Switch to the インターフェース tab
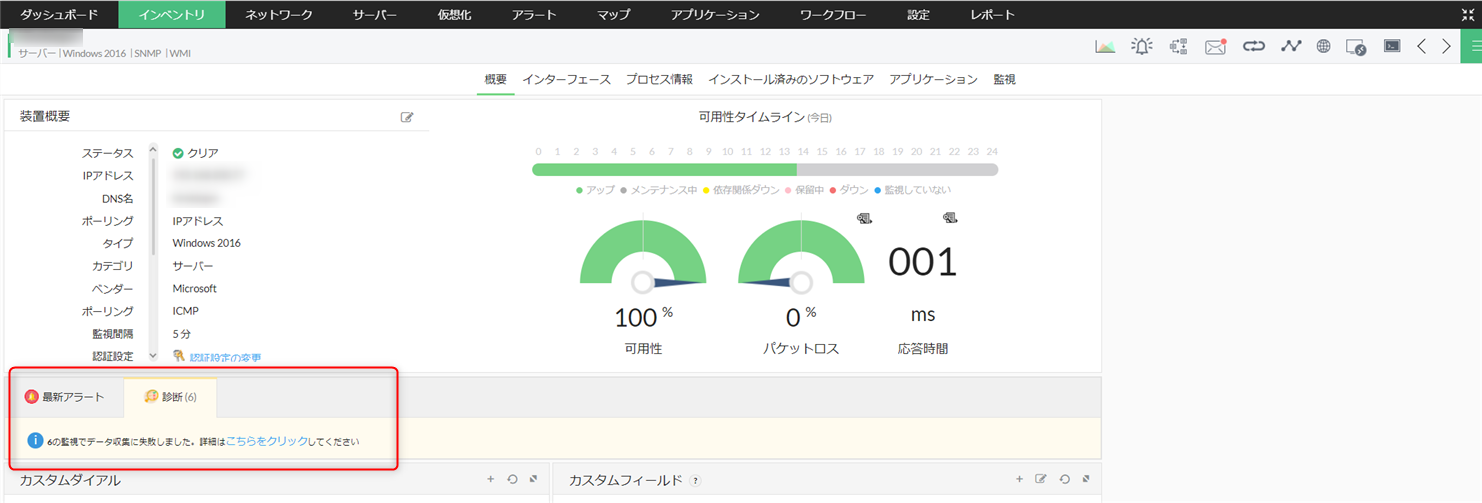Viewport: 1482px width, 503px height. click(x=566, y=79)
